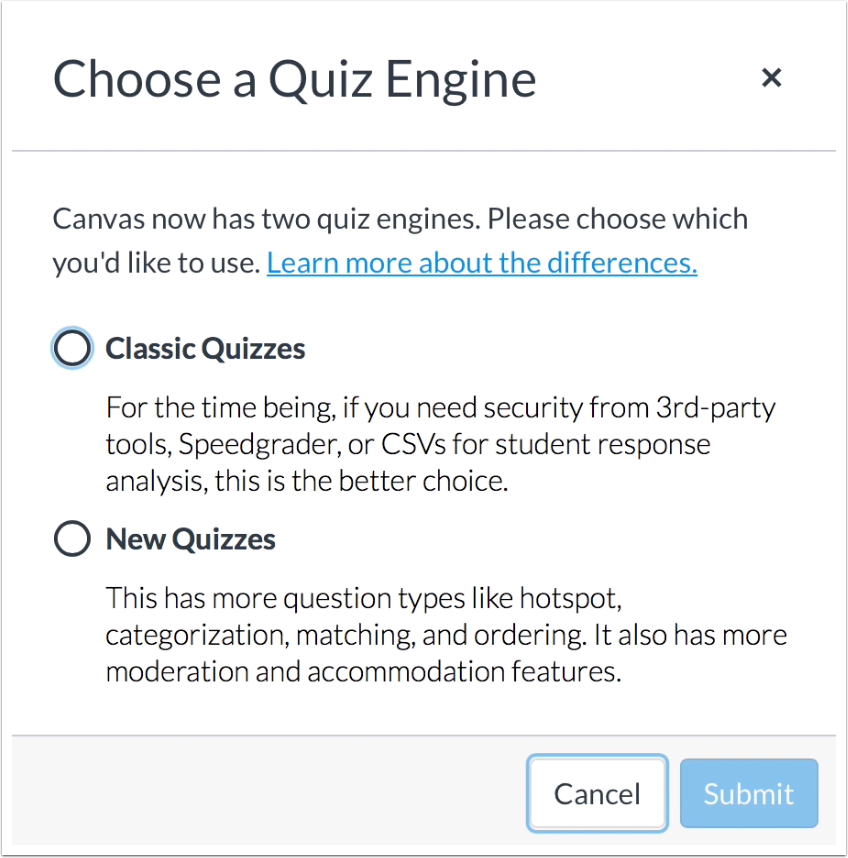The height and width of the screenshot is (858, 848).
Task: Confirm your quiz engine choice with Submit
Action: (748, 793)
